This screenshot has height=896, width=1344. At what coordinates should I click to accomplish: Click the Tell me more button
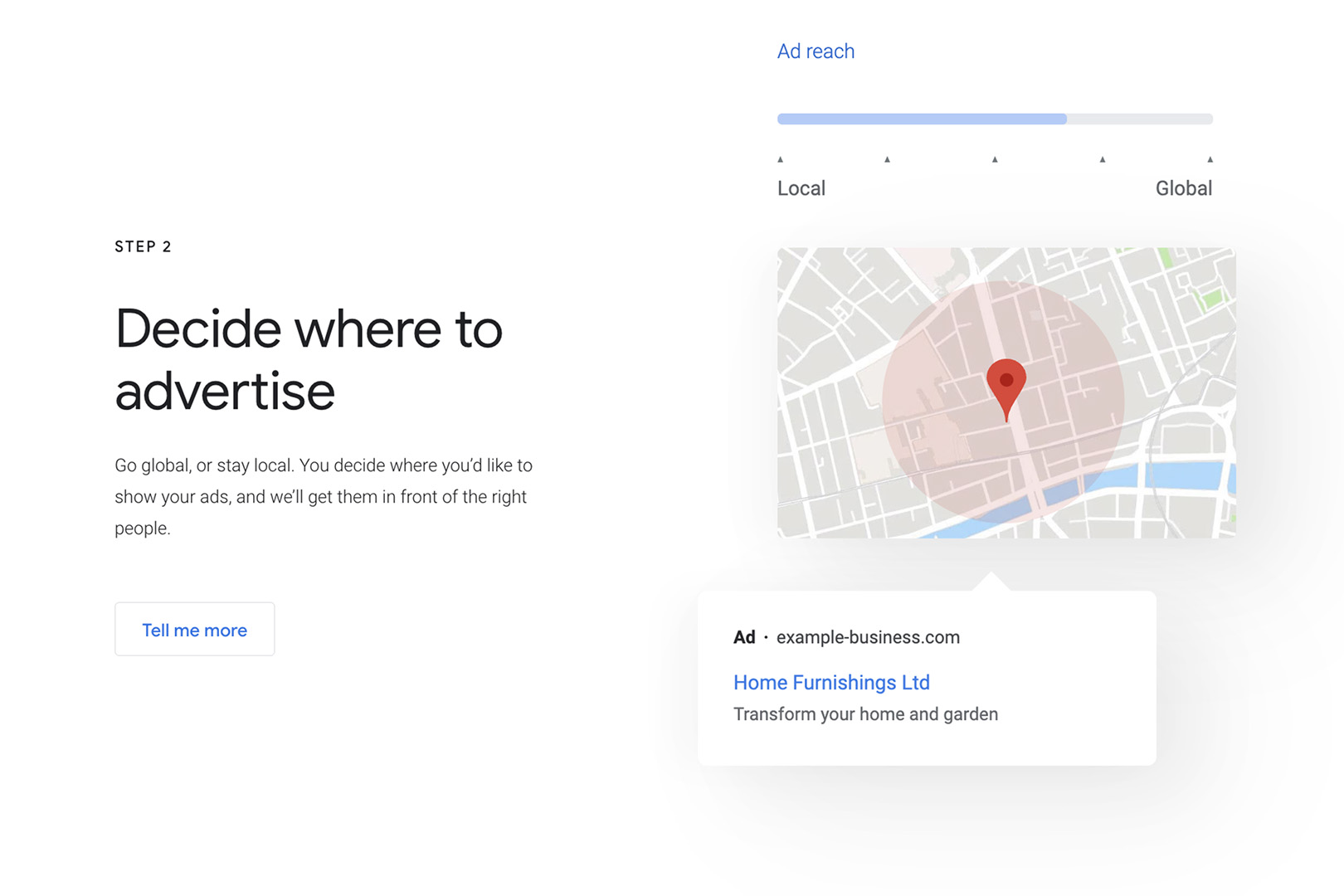[194, 629]
